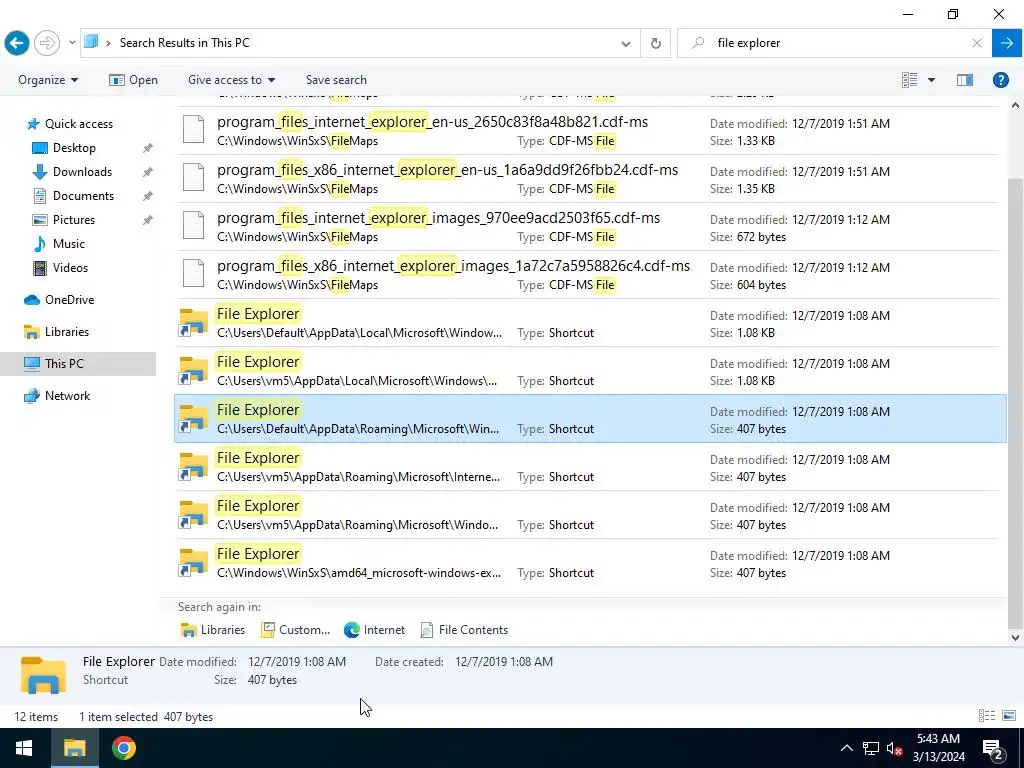The width and height of the screenshot is (1024, 768).
Task: Open Help with the question mark icon
Action: 1000,80
